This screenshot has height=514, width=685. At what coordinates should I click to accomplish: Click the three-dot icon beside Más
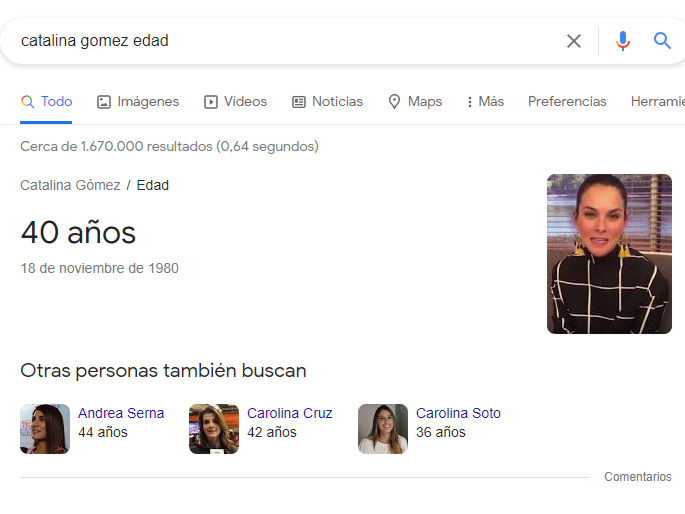coord(470,102)
